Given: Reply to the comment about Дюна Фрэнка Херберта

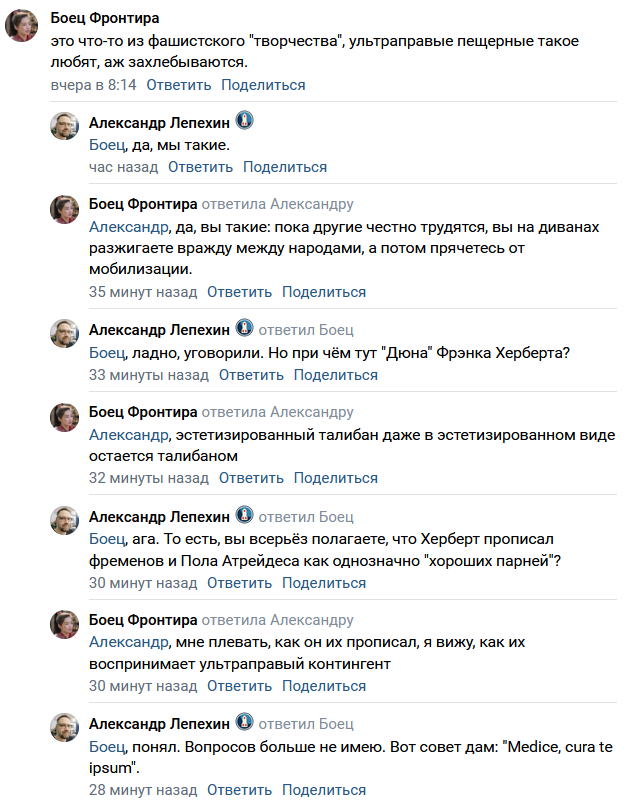Looking at the screenshot, I should (251, 375).
